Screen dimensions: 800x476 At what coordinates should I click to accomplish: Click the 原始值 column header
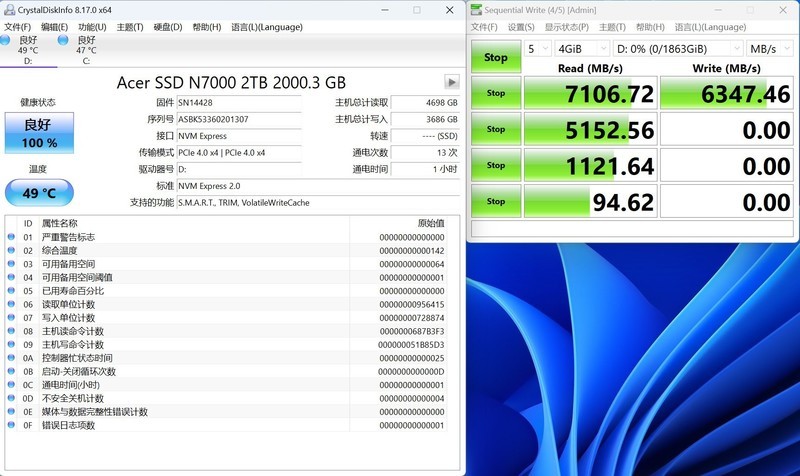[398, 223]
